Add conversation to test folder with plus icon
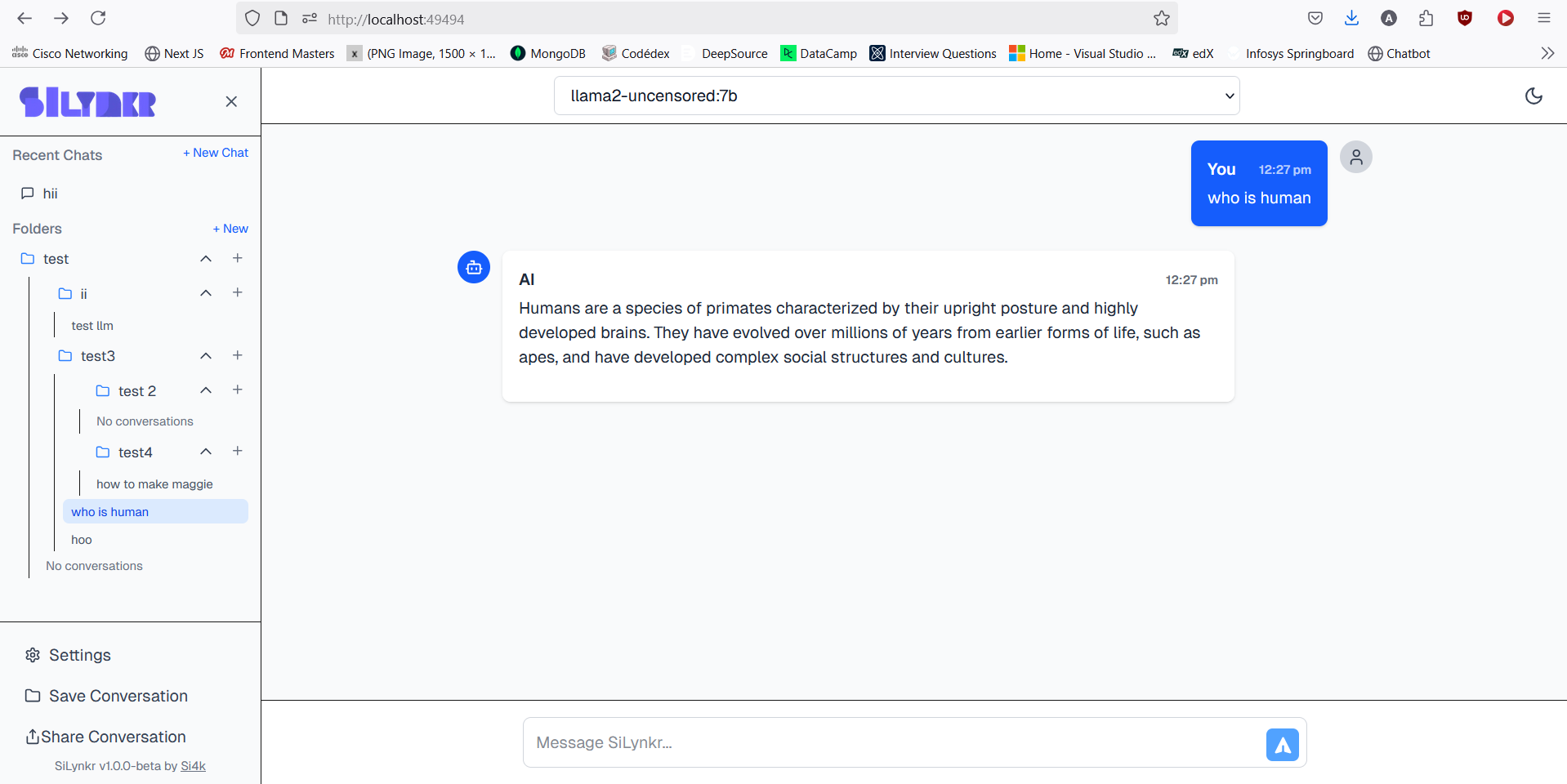This screenshot has width=1567, height=784. pyautogui.click(x=238, y=258)
